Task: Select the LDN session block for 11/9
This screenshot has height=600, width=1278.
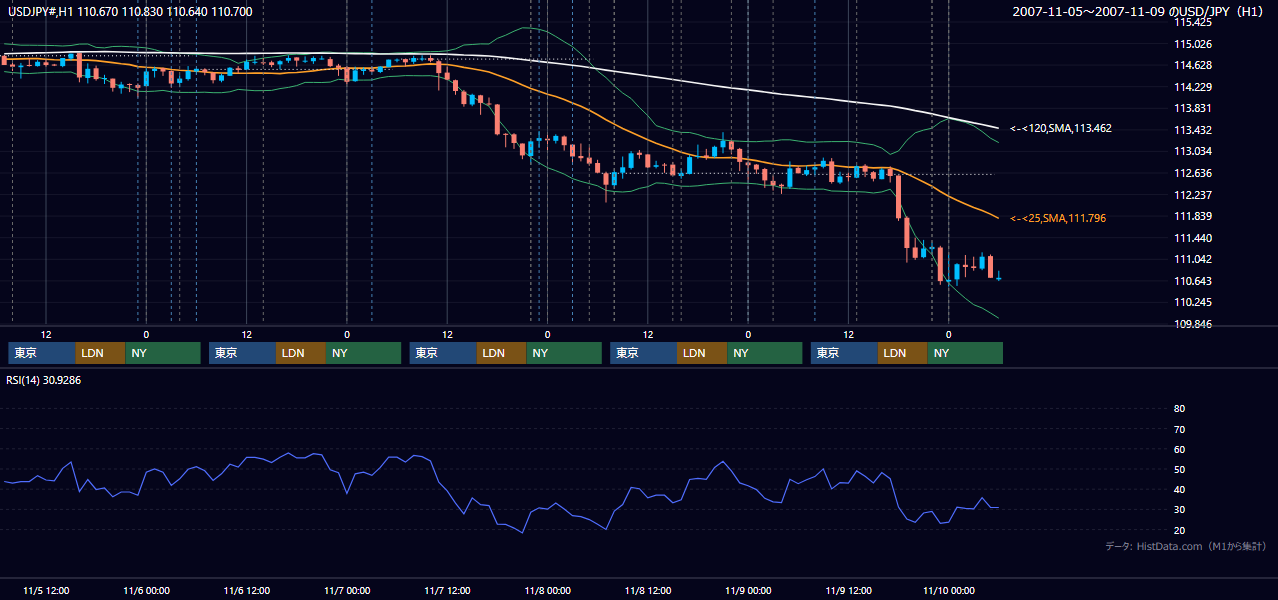Action: (903, 353)
